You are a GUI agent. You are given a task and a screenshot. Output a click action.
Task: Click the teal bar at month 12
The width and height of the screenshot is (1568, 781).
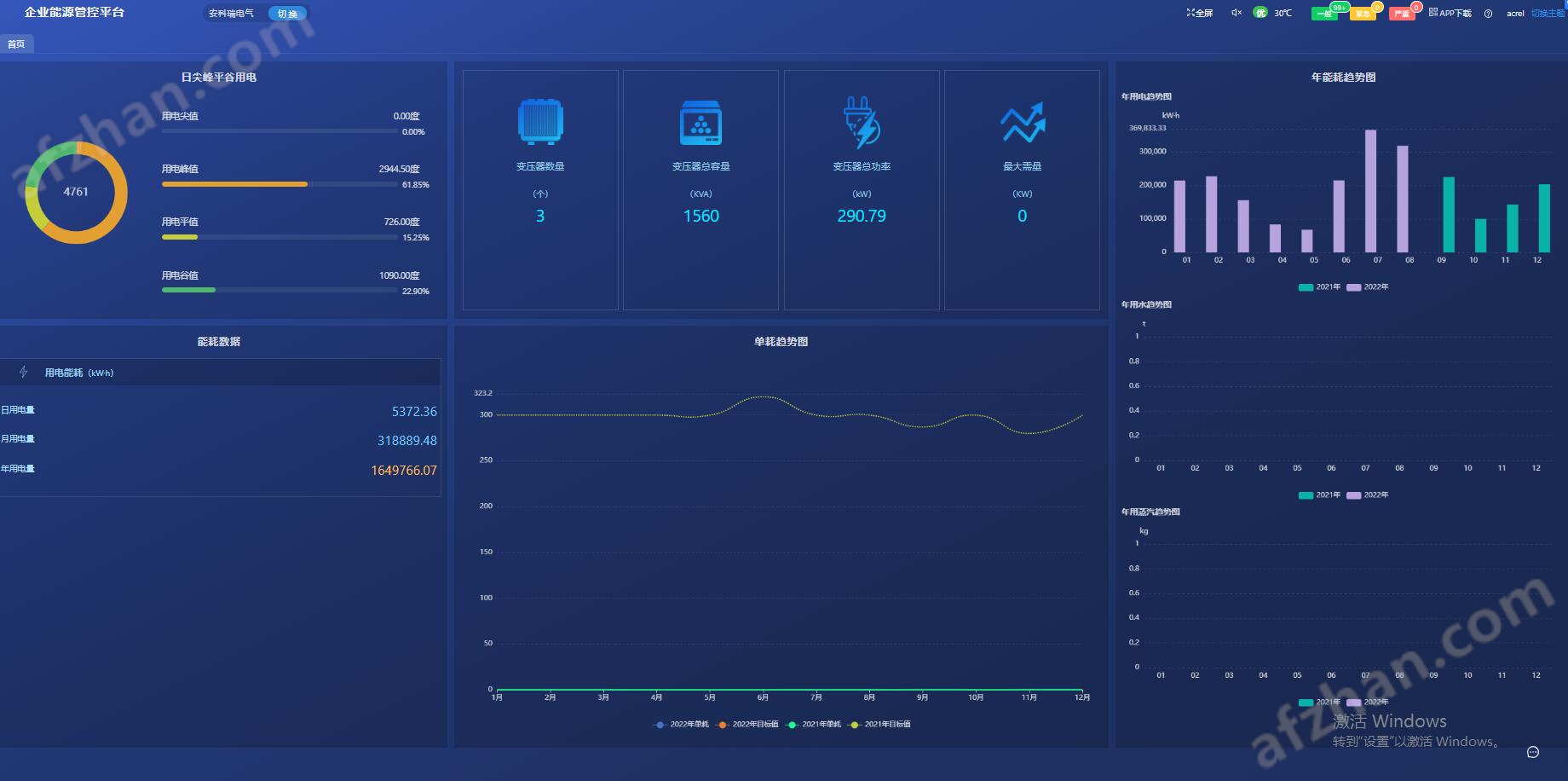tap(1544, 218)
